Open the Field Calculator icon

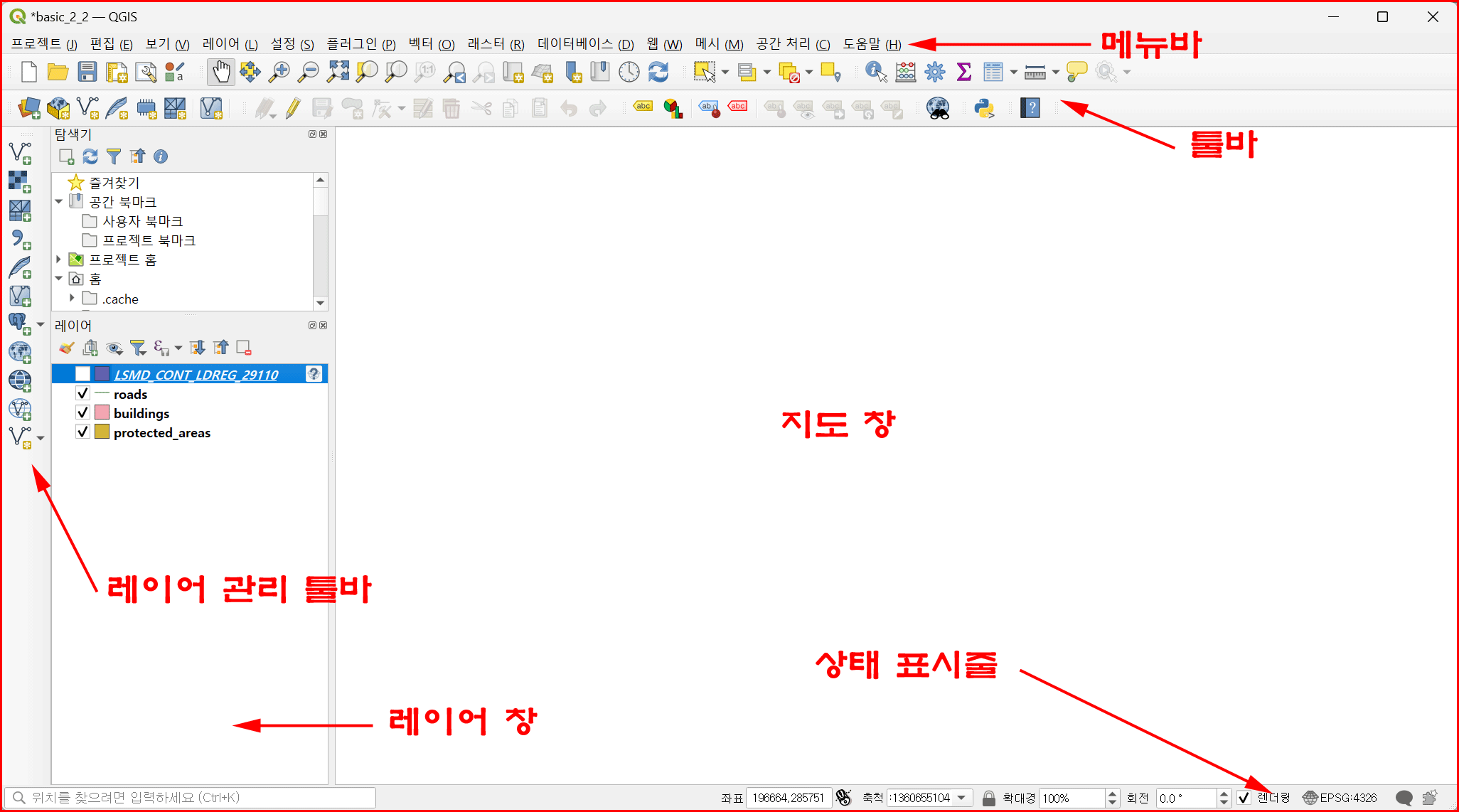point(905,72)
